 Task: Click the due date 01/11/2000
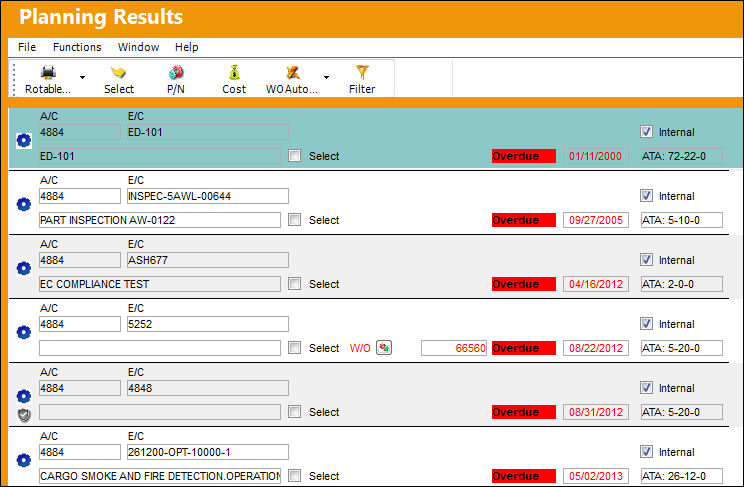596,156
